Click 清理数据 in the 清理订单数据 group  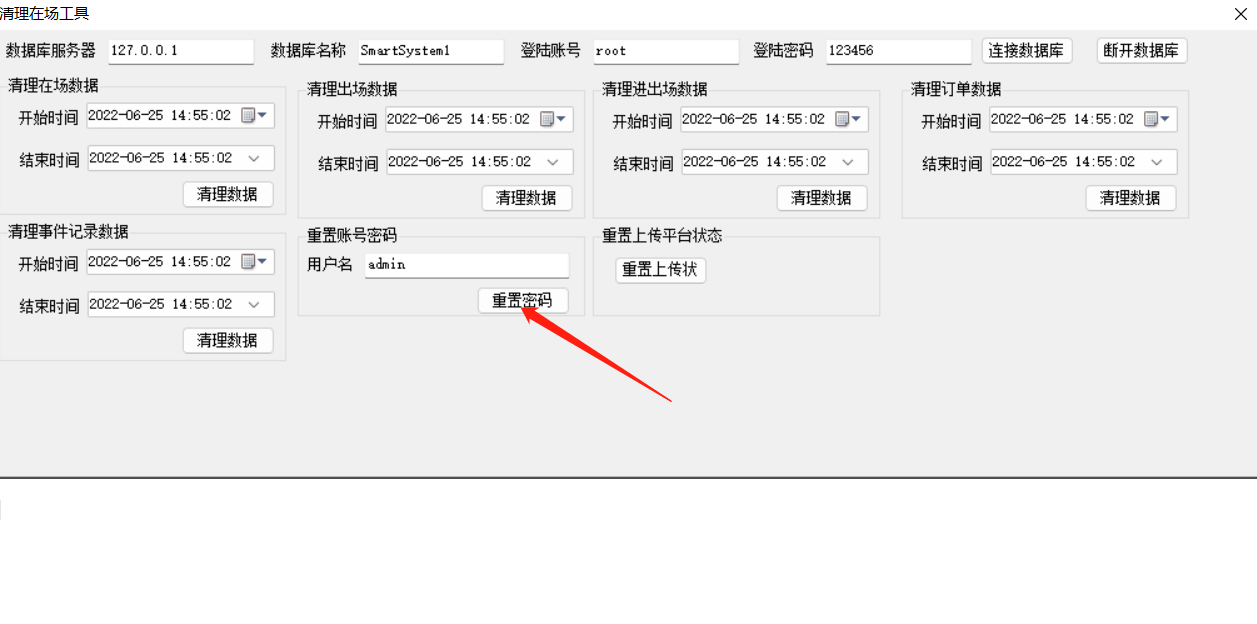pyautogui.click(x=1131, y=198)
